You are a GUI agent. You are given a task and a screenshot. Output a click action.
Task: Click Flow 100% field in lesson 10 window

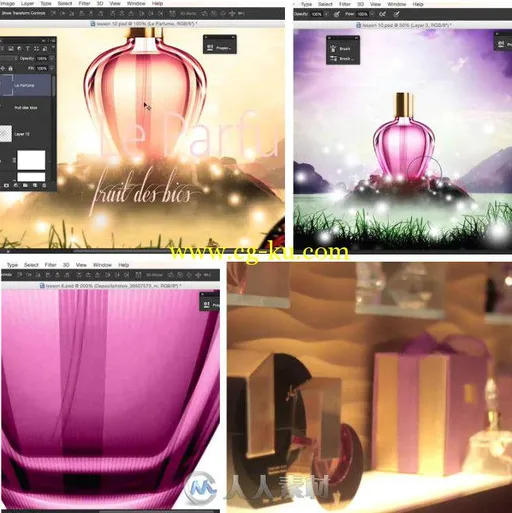tap(362, 14)
